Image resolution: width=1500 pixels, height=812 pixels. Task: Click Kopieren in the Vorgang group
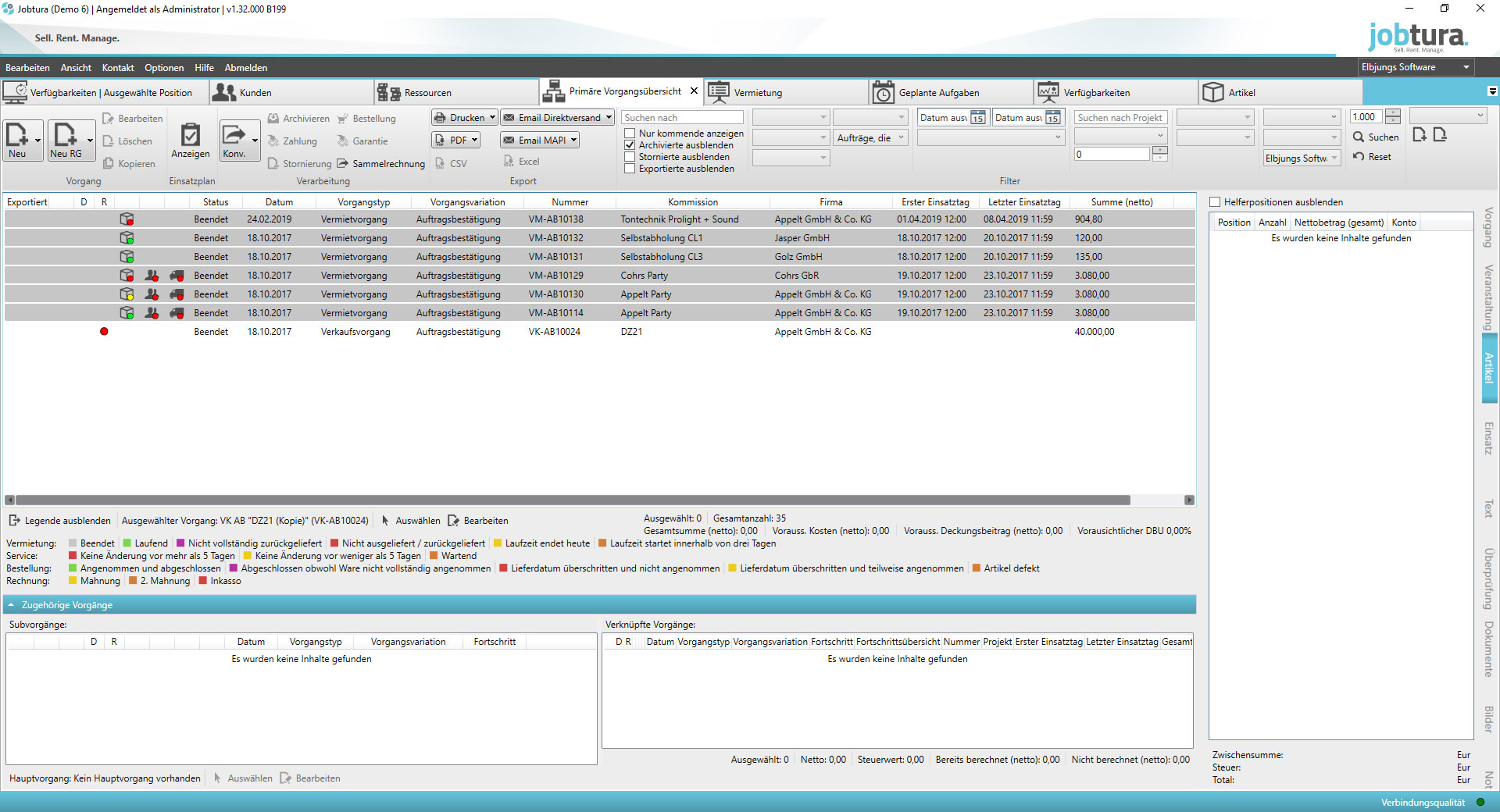(x=129, y=164)
